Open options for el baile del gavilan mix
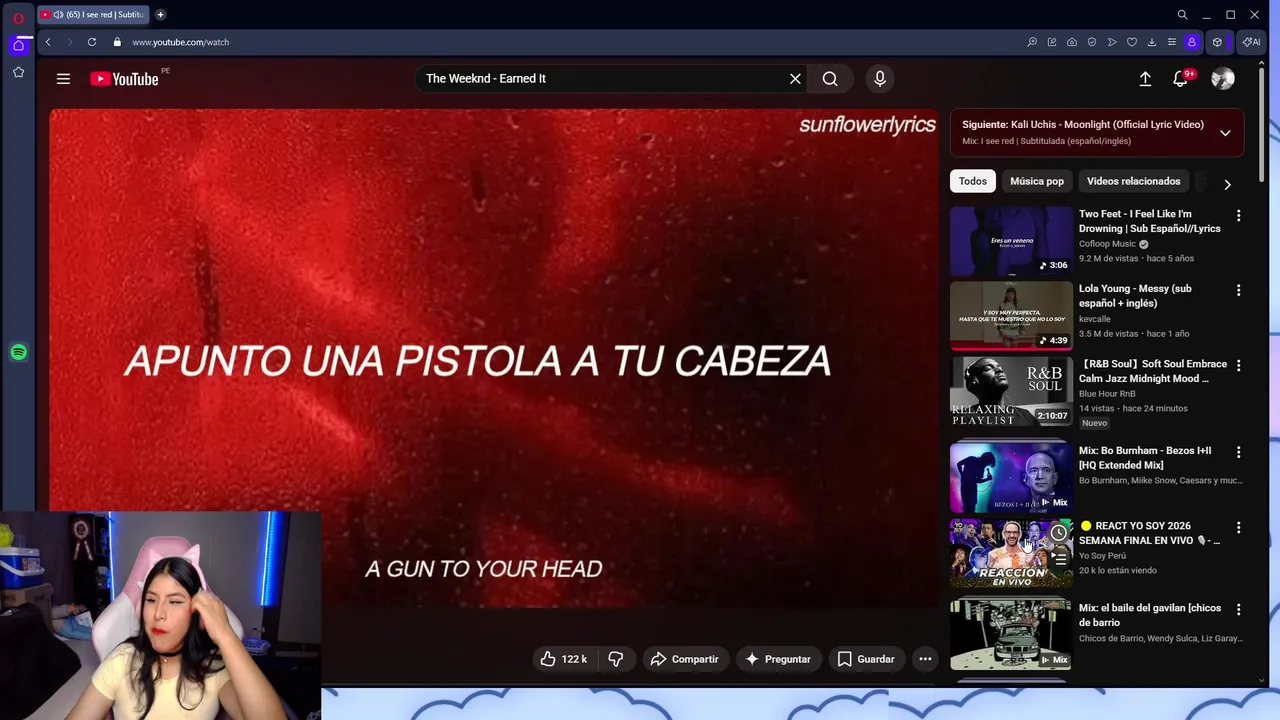The width and height of the screenshot is (1280, 720). [1238, 609]
